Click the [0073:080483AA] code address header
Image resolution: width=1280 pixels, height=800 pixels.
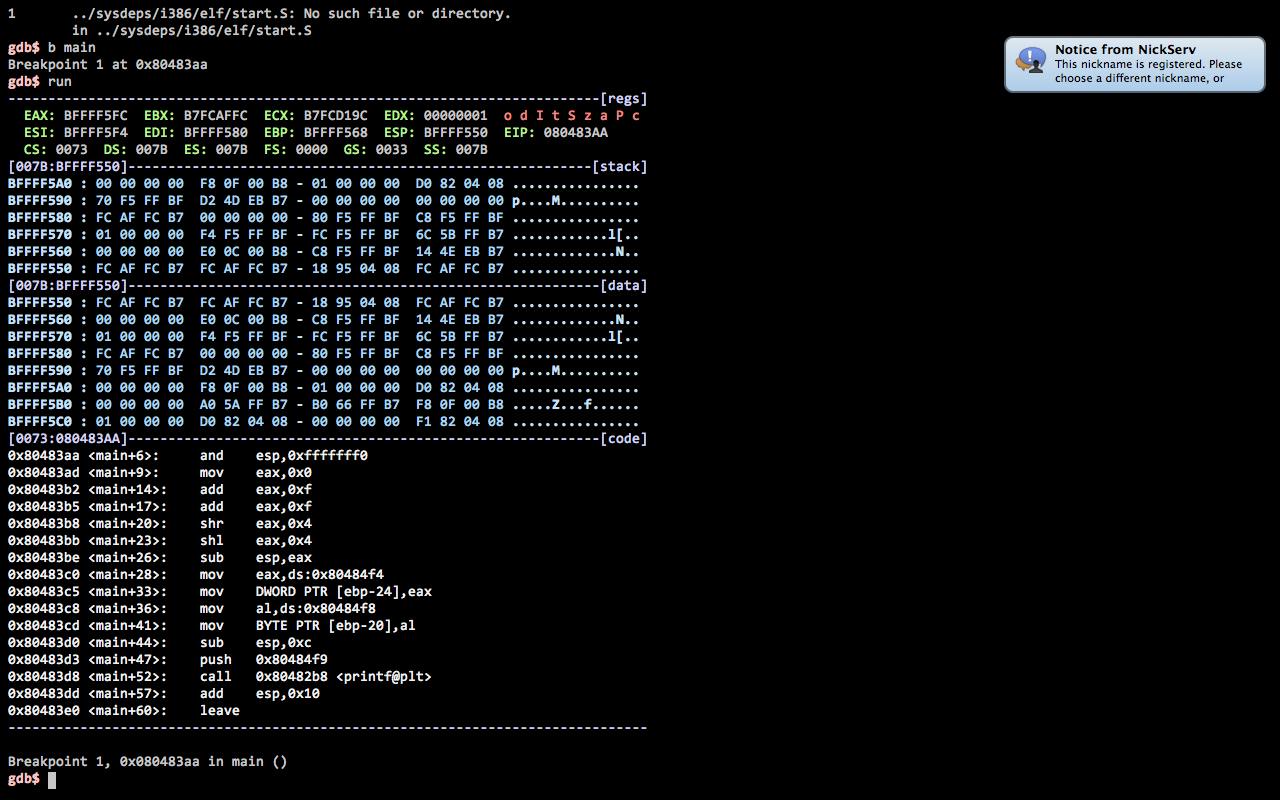click(x=68, y=438)
